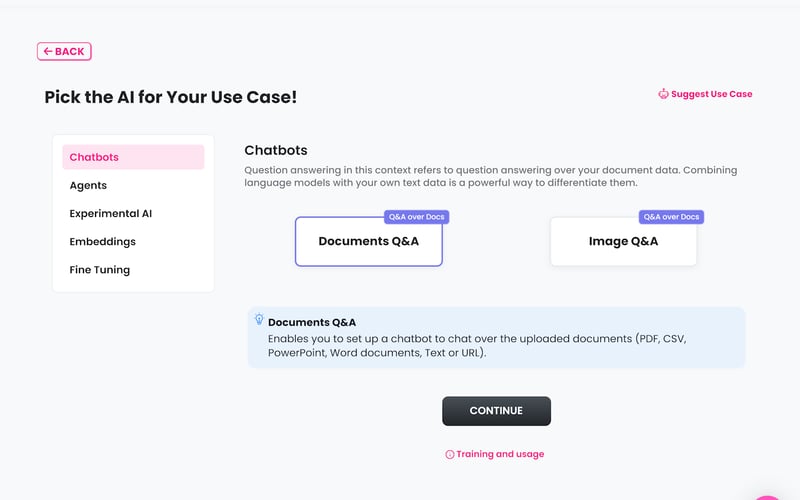Open the Experimental AI category
The height and width of the screenshot is (500, 800).
(110, 213)
